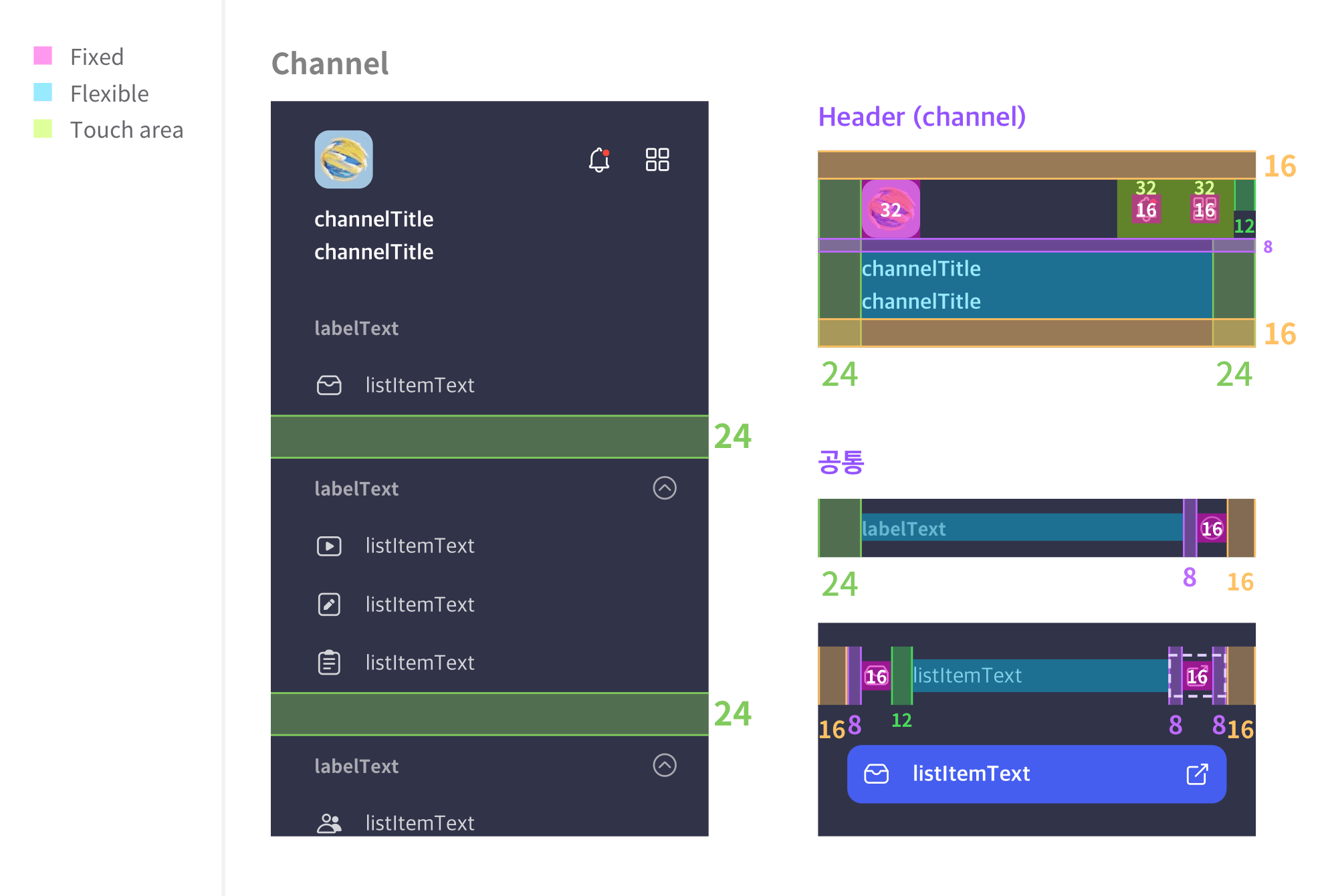Screen dimensions: 1332x896
Task: Click the channel avatar thumbnail
Action: pos(344,159)
